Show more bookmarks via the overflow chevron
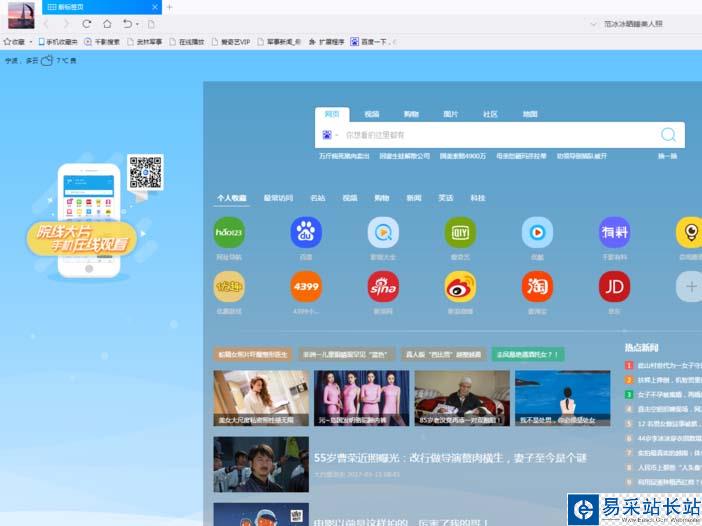Image resolution: width=702 pixels, height=526 pixels. [394, 42]
